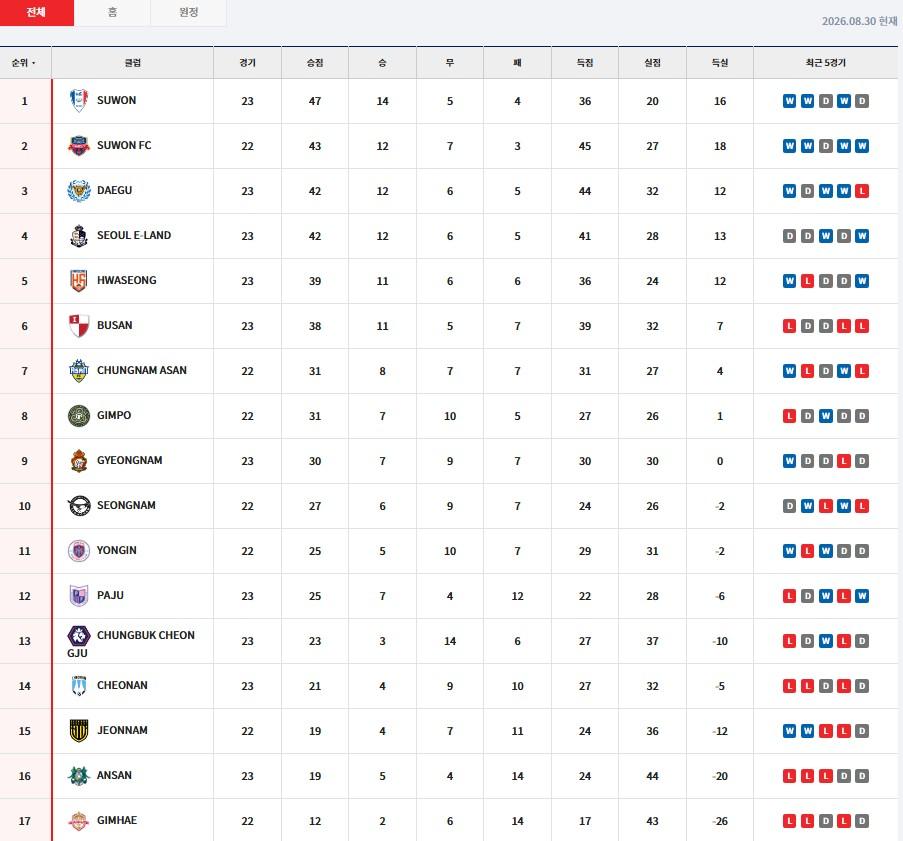Click the Chungbuk Cheongju purple hexagon logo
Screen dimensions: 903x841
click(x=78, y=636)
